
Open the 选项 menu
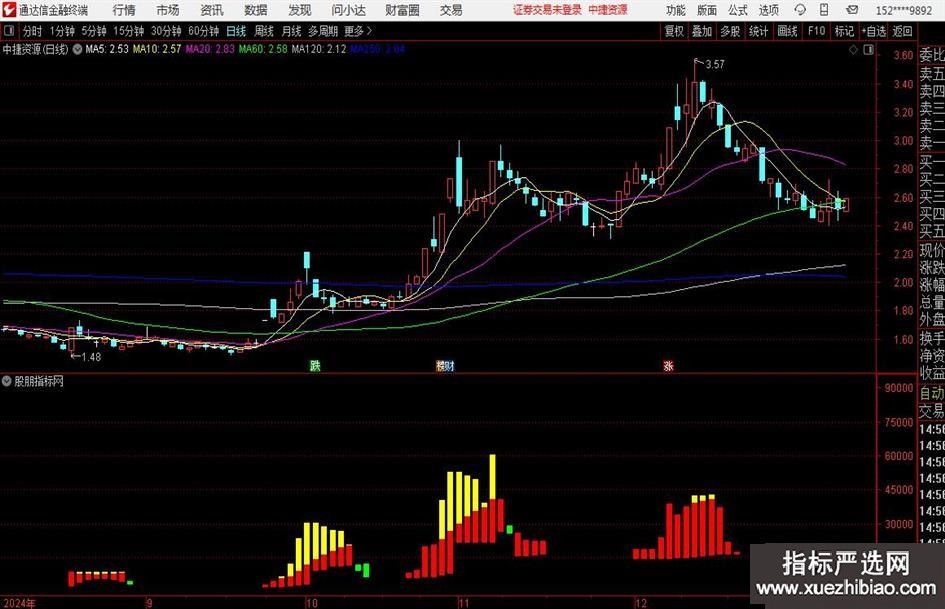[x=768, y=10]
